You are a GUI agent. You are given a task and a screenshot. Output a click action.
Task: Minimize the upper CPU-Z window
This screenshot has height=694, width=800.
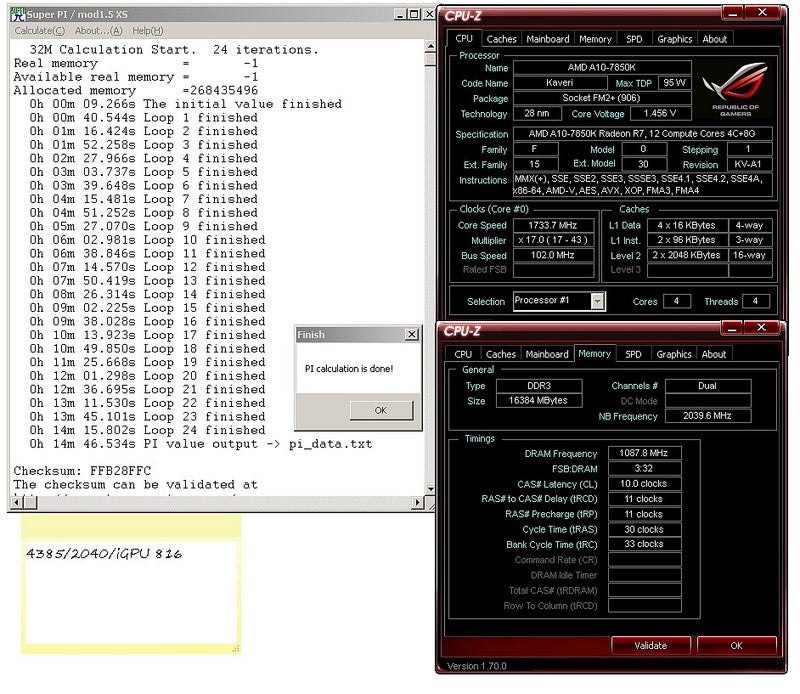coord(735,12)
